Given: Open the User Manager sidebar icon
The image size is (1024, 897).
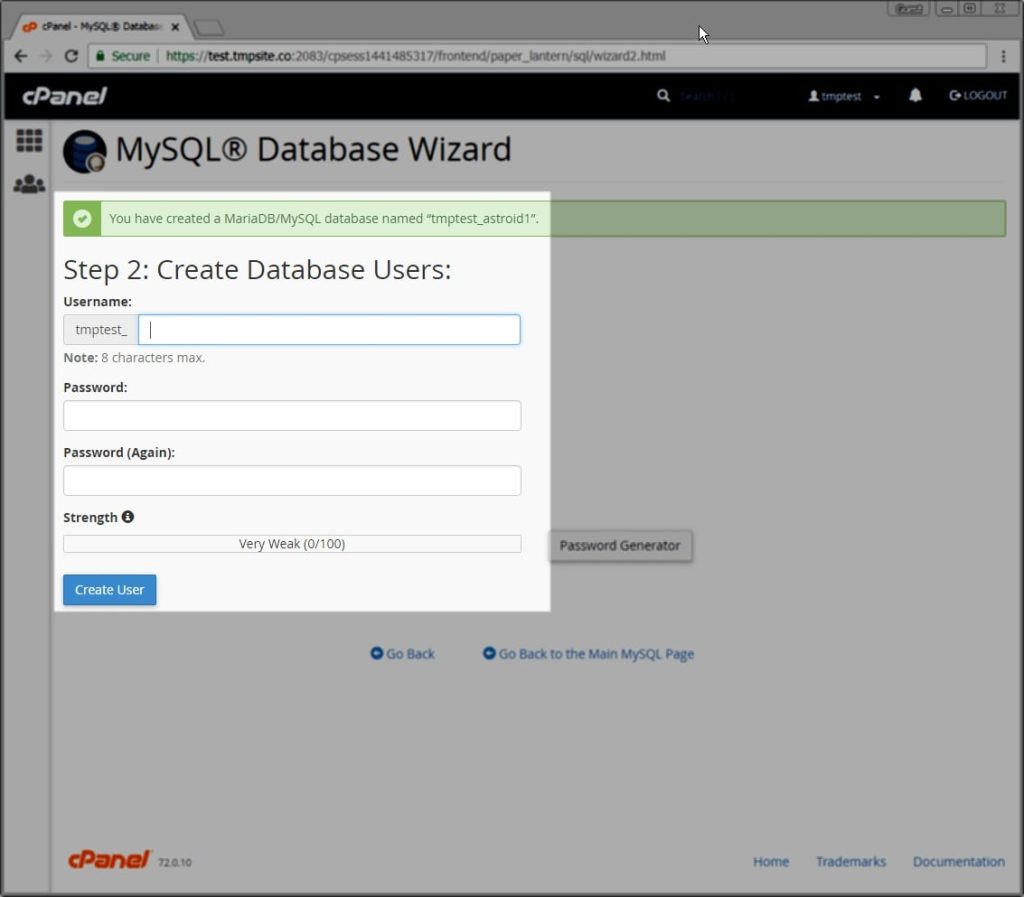Looking at the screenshot, I should coord(29,184).
